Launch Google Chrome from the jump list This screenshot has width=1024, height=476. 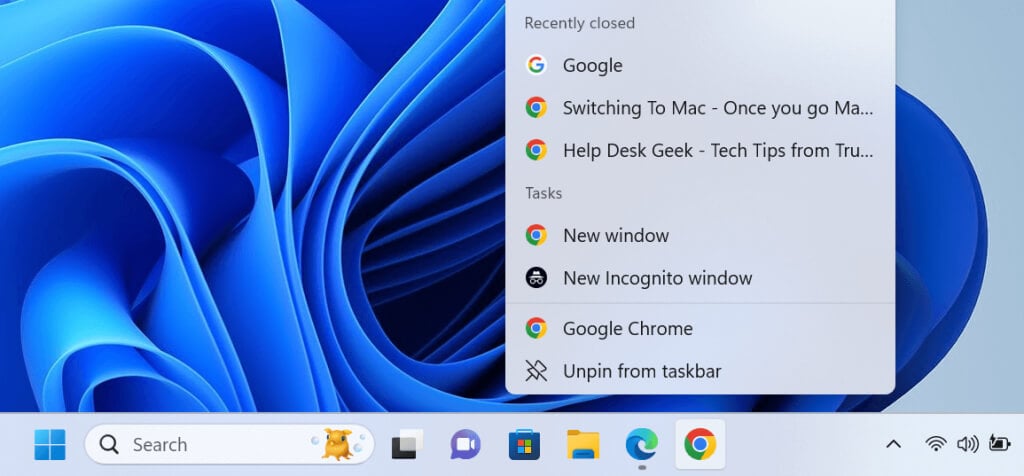point(700,328)
